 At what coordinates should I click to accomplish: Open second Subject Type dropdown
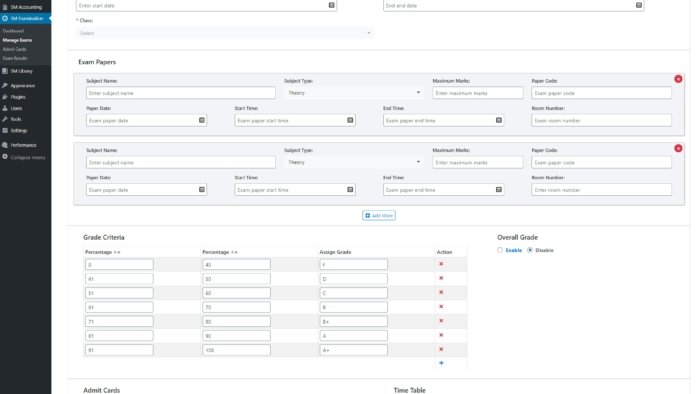[x=354, y=162]
